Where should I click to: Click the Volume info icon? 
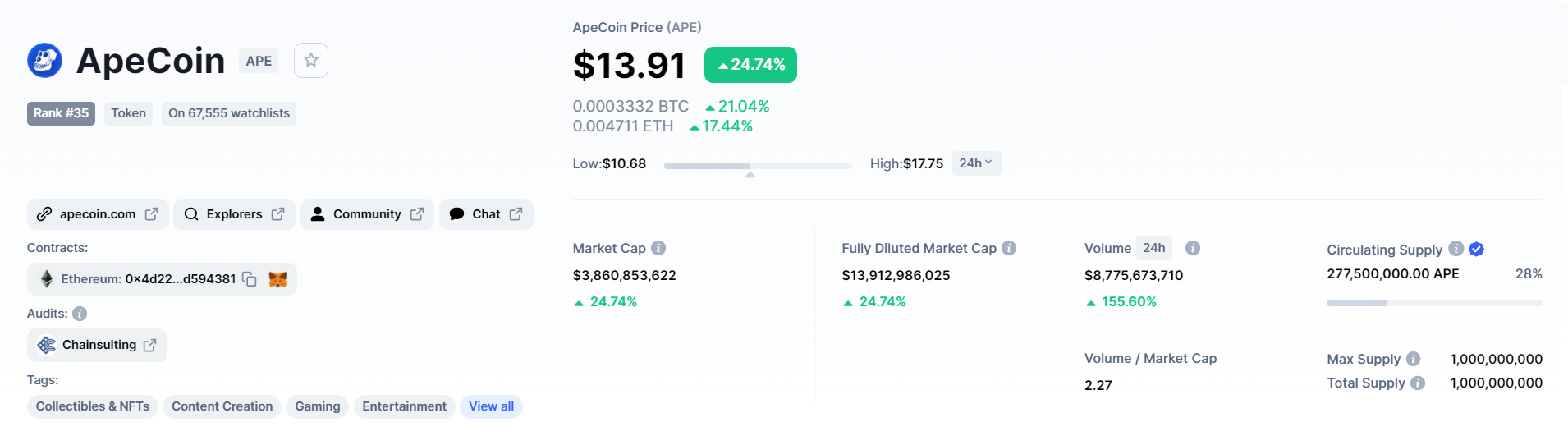click(x=1193, y=248)
